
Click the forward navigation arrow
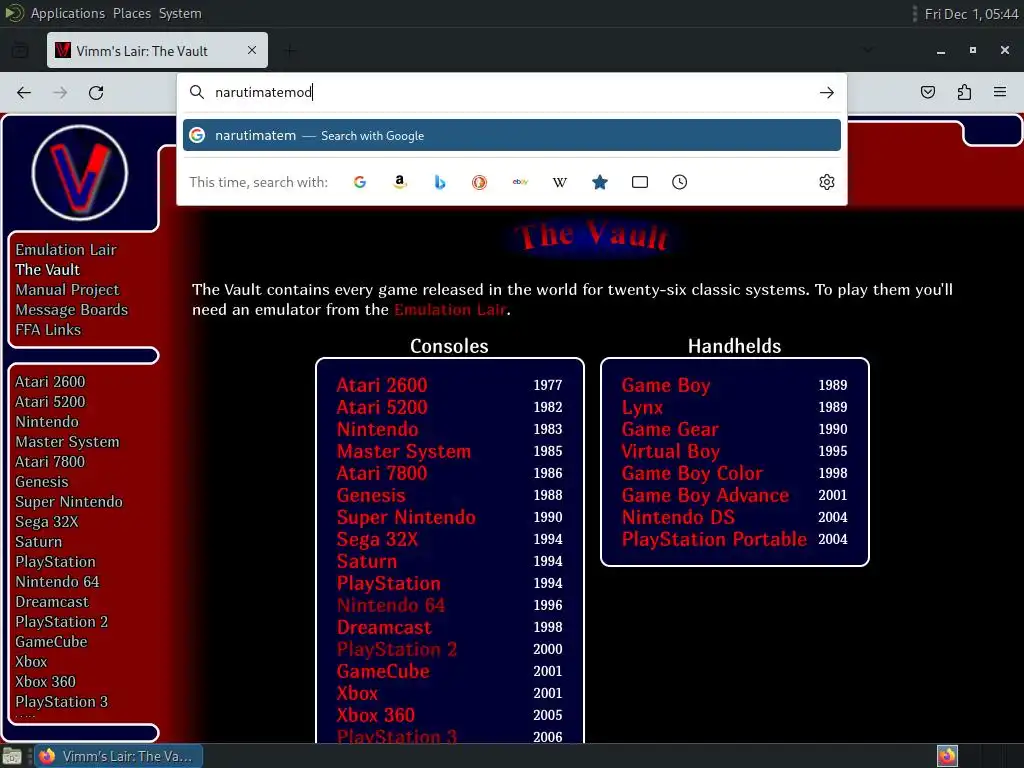[60, 93]
